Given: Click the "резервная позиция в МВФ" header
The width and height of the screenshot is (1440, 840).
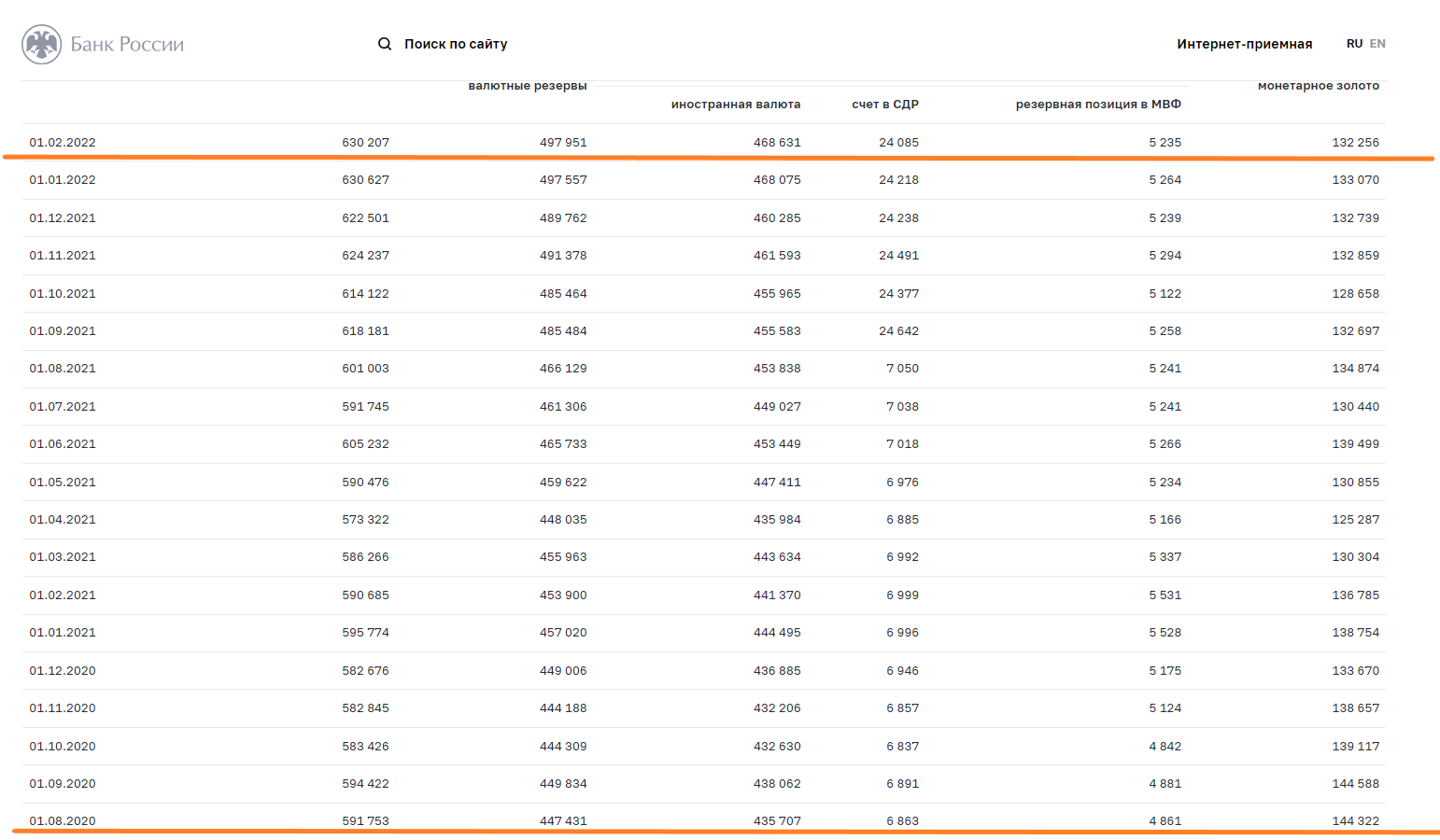Looking at the screenshot, I should pyautogui.click(x=1098, y=105).
